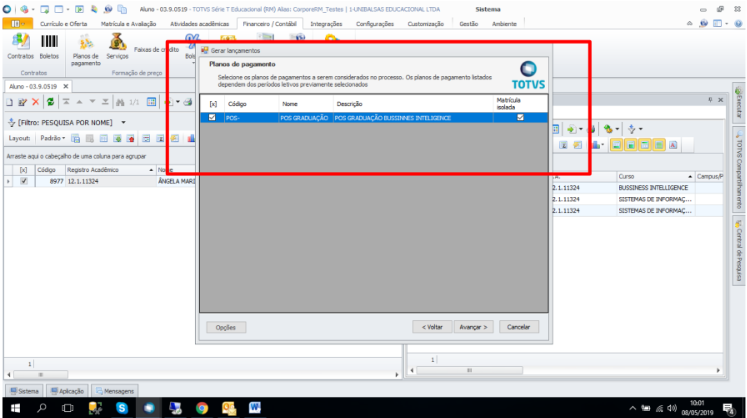Click the Avançar > button
The image size is (747, 418).
coord(474,327)
